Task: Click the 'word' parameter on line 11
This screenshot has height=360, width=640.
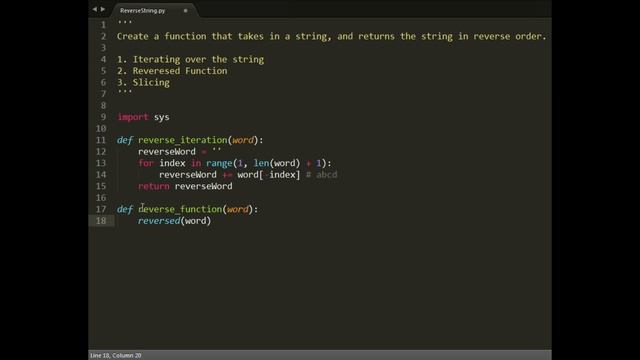Action: (x=243, y=140)
